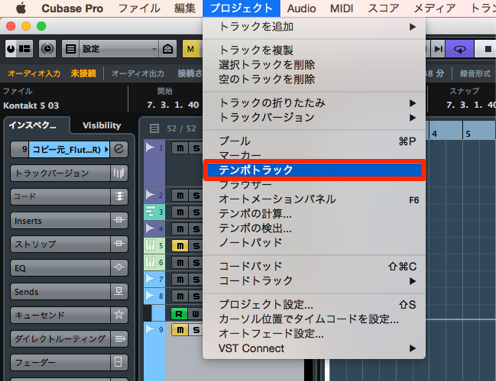
Task: Open the edit channel settings e icon
Action: coord(119,149)
